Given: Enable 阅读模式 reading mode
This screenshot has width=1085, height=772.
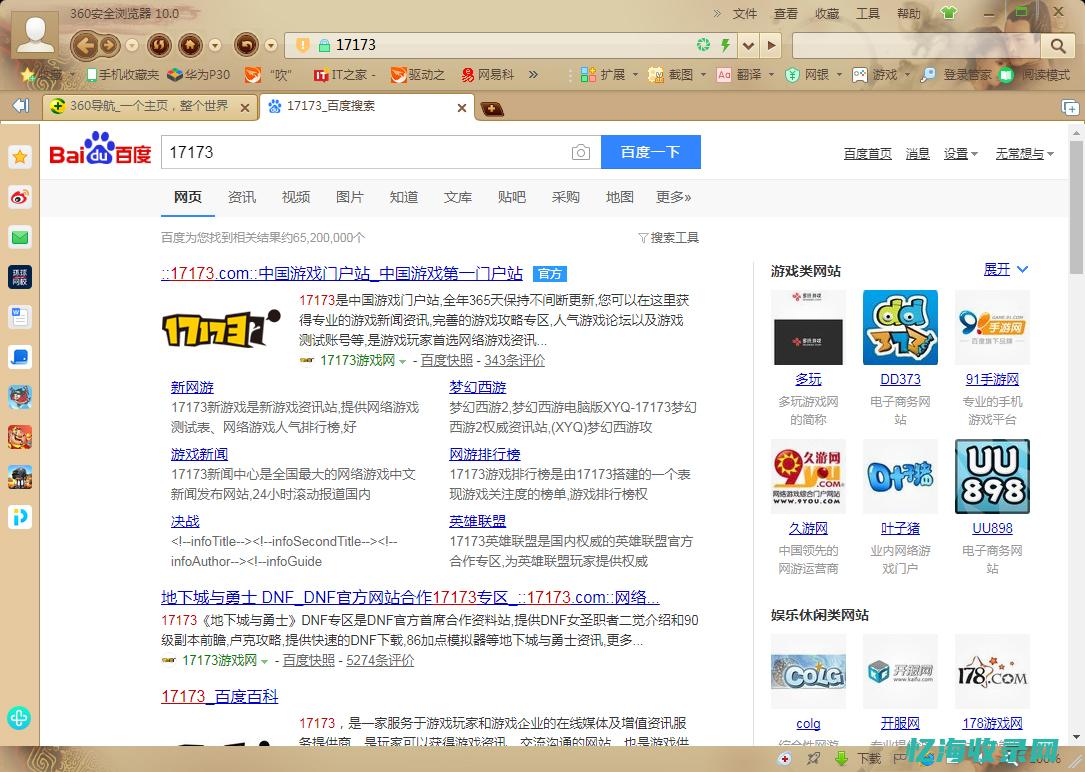Looking at the screenshot, I should click(x=1037, y=76).
